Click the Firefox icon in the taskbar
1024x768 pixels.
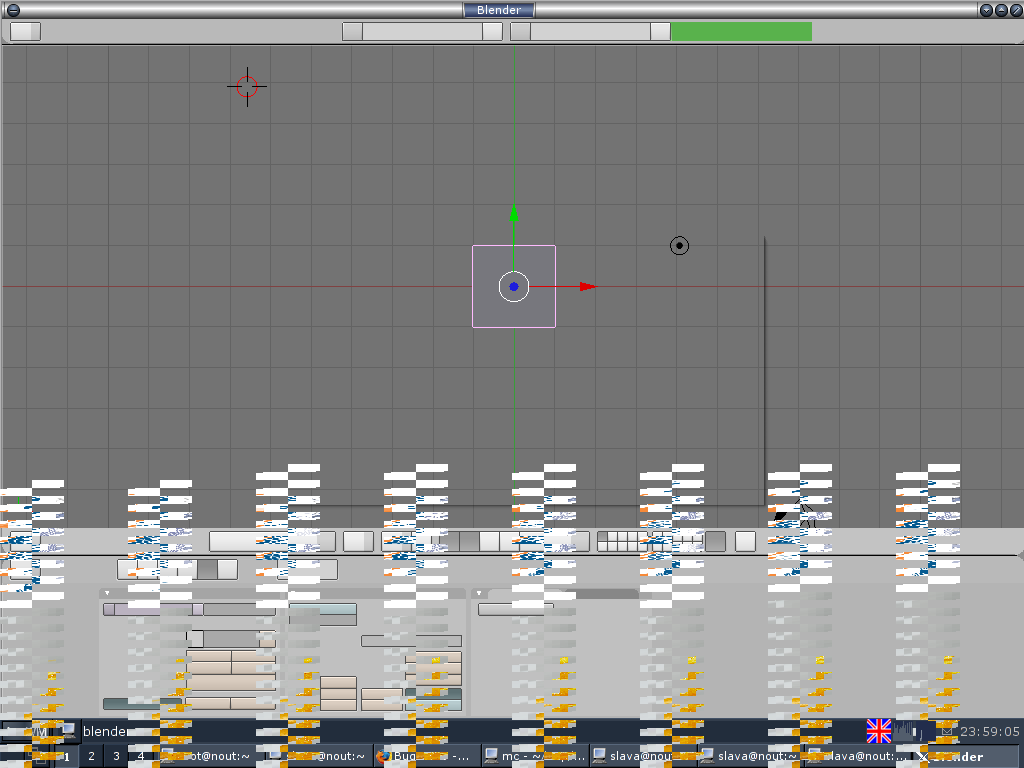(383, 756)
